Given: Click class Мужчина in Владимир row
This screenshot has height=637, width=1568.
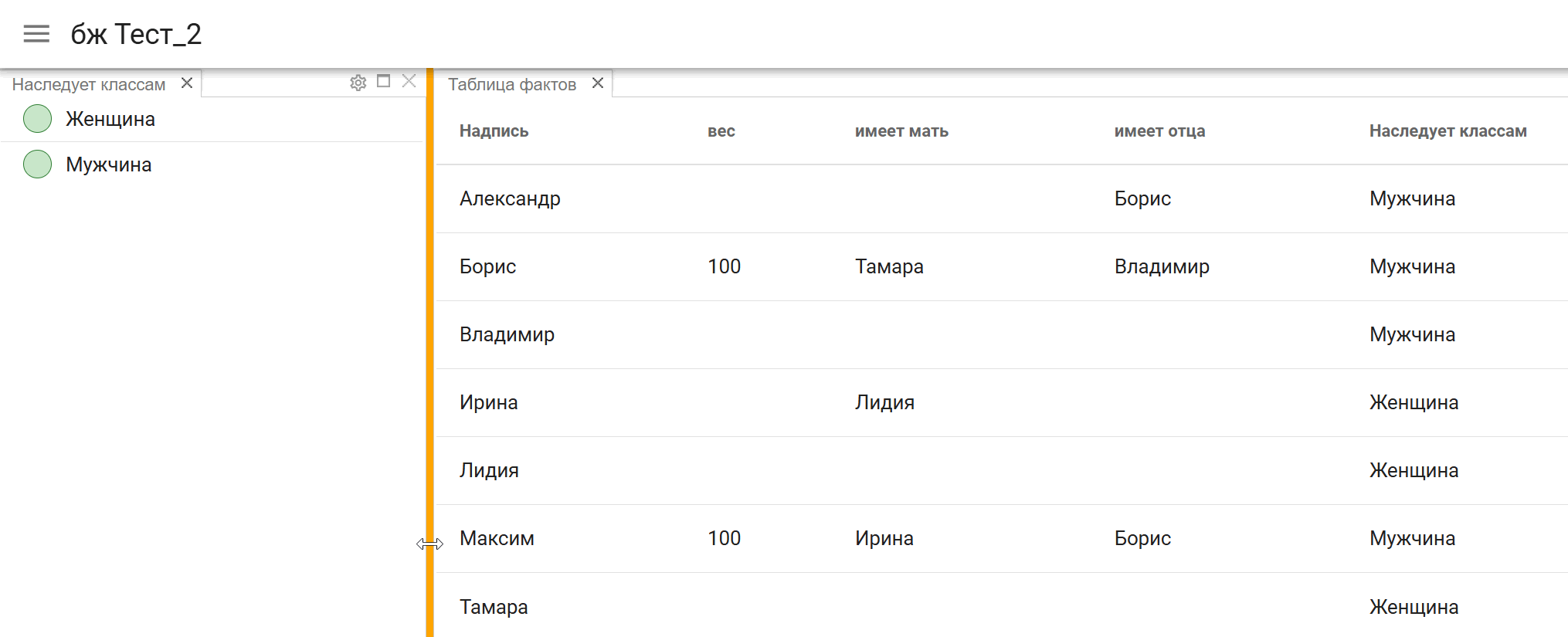Looking at the screenshot, I should (x=1412, y=334).
